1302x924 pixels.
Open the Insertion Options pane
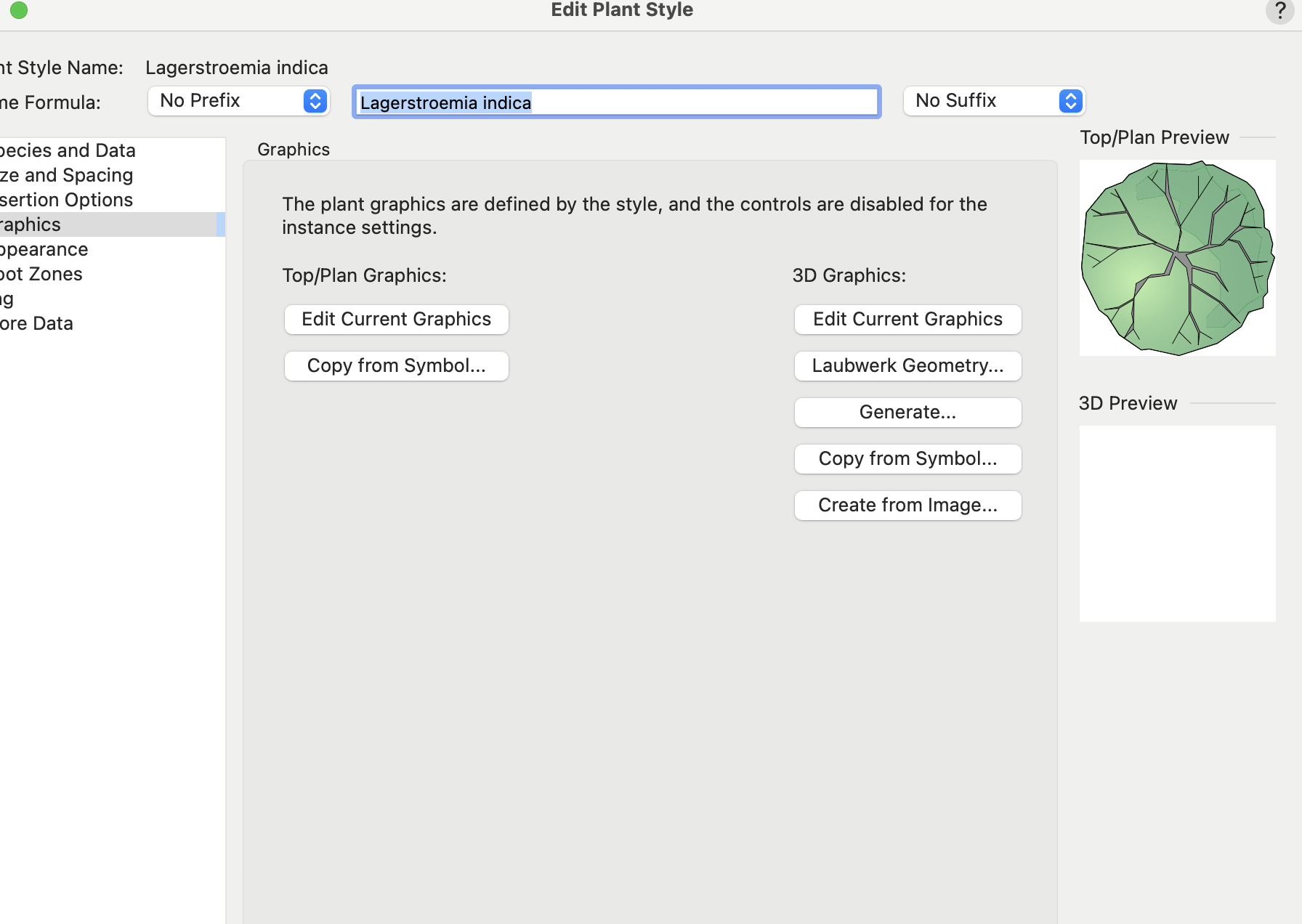click(x=67, y=200)
